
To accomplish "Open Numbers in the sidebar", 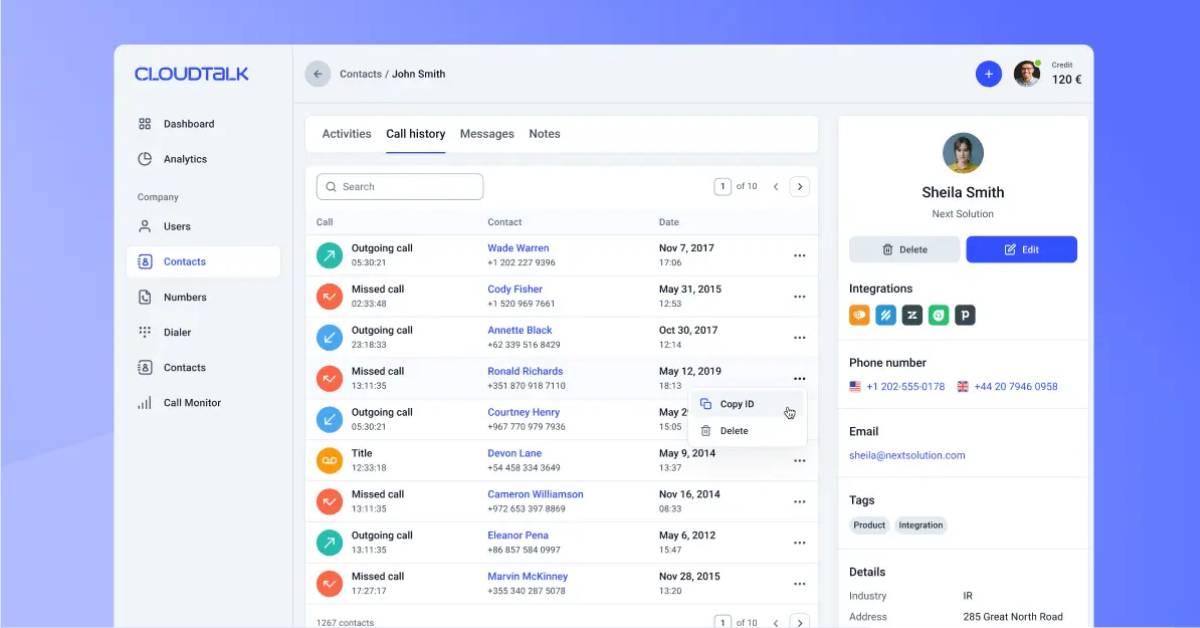I will click(185, 297).
